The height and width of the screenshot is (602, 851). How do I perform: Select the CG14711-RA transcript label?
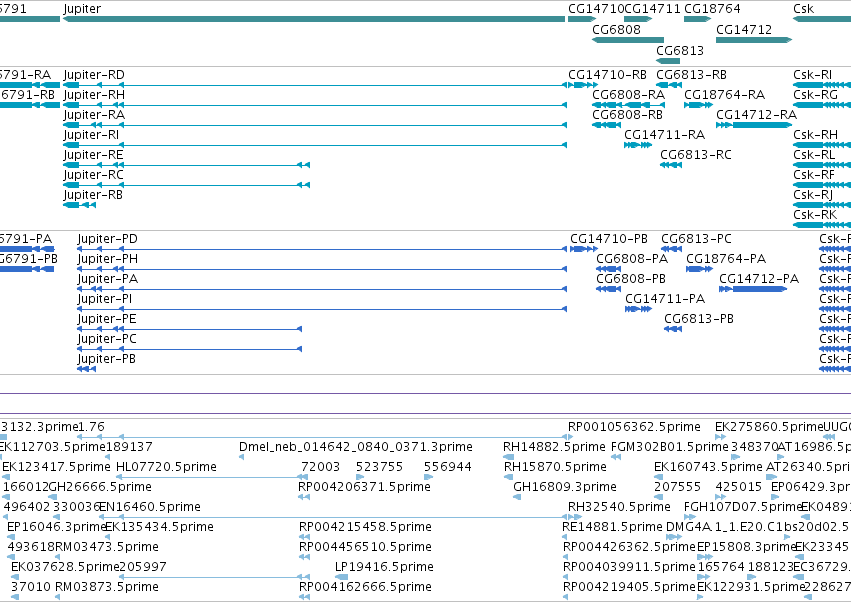[664, 135]
